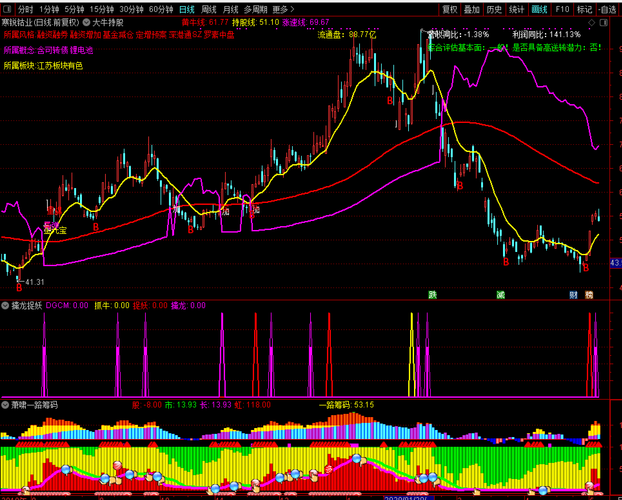
Task: Click the 叠加 overlay button
Action: [x=472, y=9]
